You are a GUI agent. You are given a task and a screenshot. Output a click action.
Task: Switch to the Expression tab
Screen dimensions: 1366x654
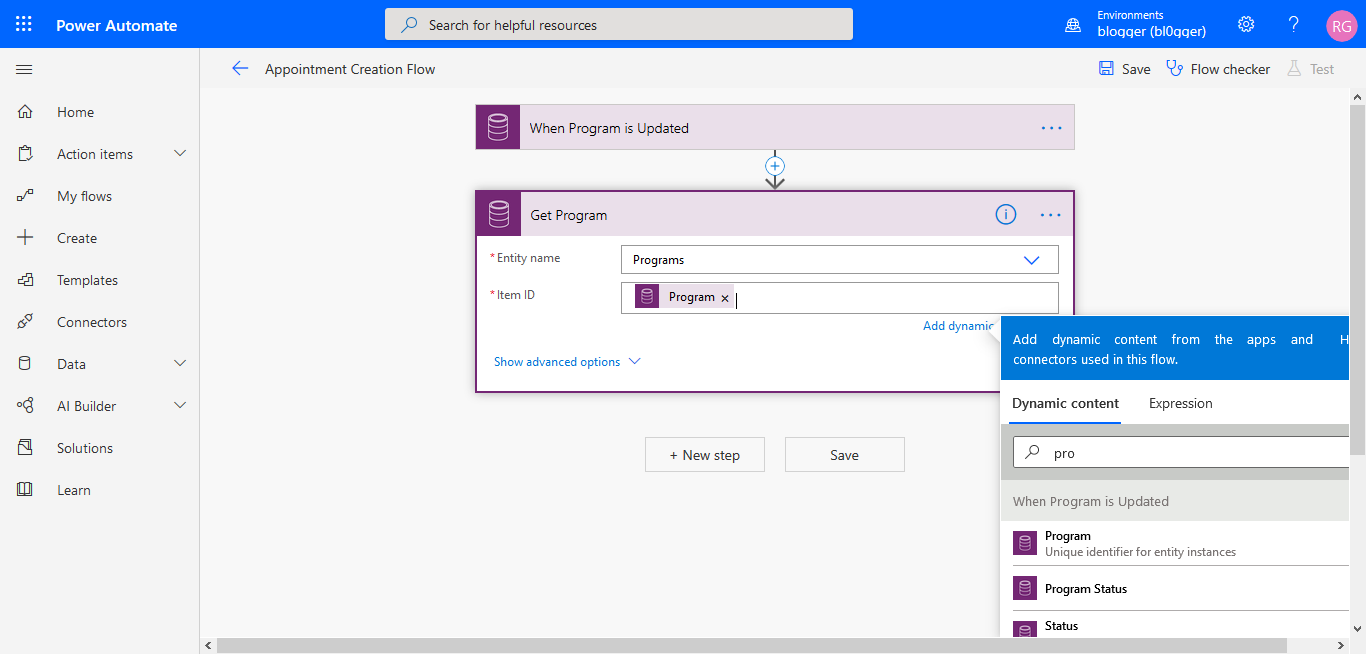[1181, 403]
